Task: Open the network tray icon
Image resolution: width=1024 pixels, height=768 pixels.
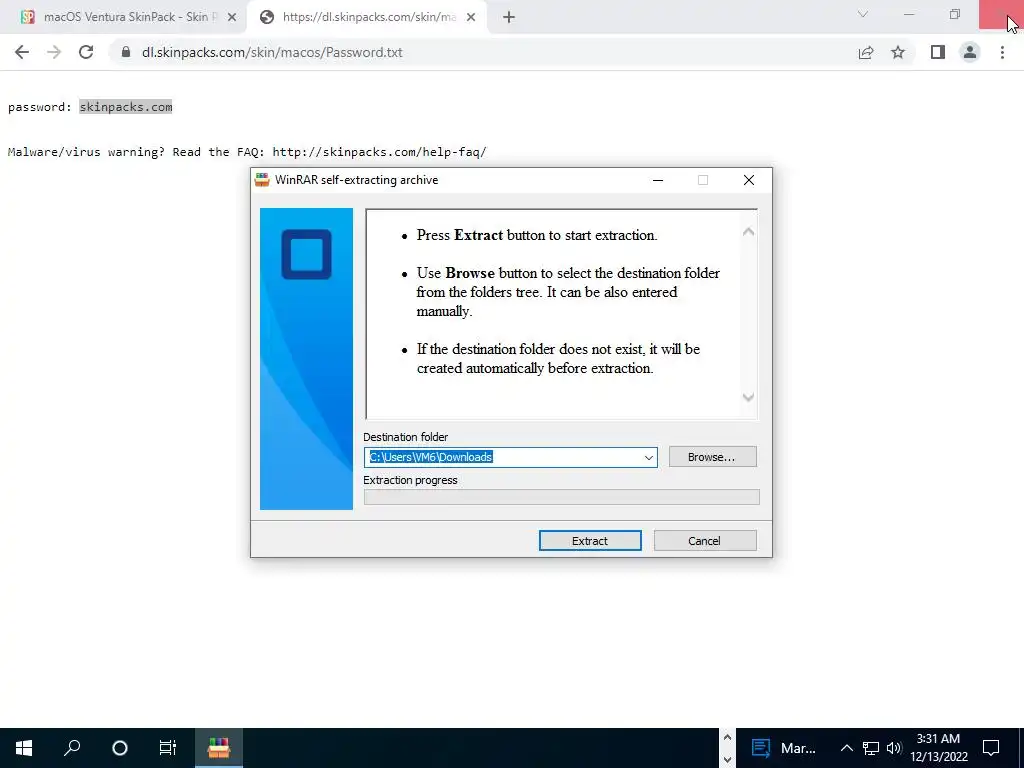Action: [x=871, y=748]
